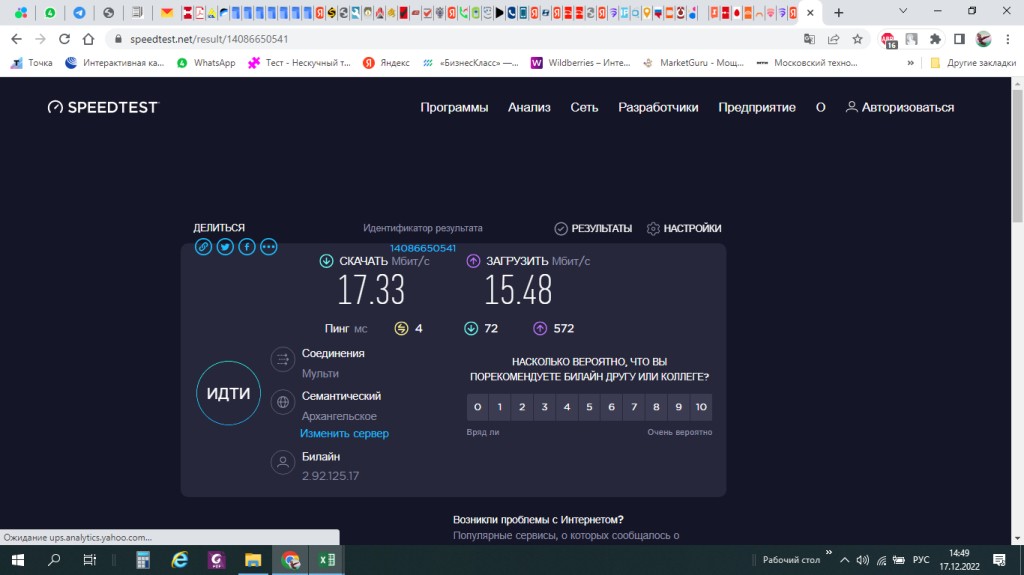Click the idle ping icon beside 4

402,329
